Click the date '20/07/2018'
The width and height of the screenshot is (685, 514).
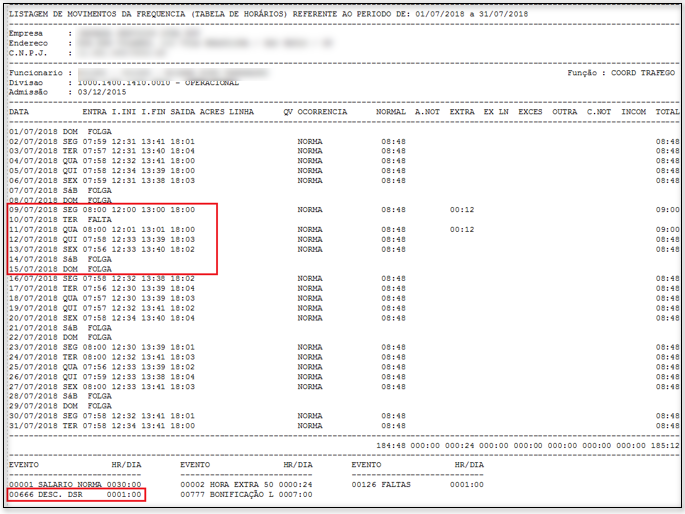pyautogui.click(x=33, y=318)
